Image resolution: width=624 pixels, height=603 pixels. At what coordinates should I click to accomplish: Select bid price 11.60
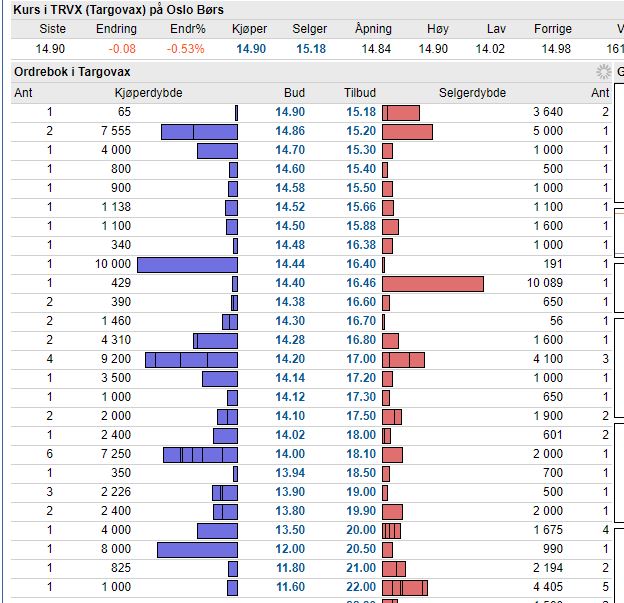pyautogui.click(x=290, y=587)
